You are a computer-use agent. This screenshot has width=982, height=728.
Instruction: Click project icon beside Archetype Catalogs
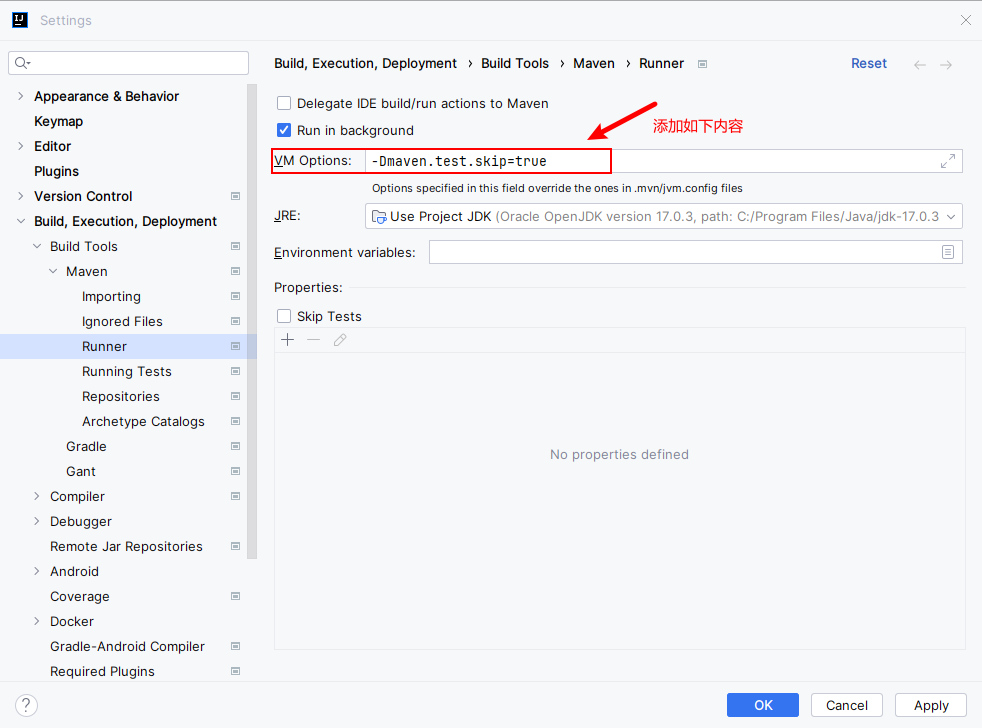(x=235, y=422)
